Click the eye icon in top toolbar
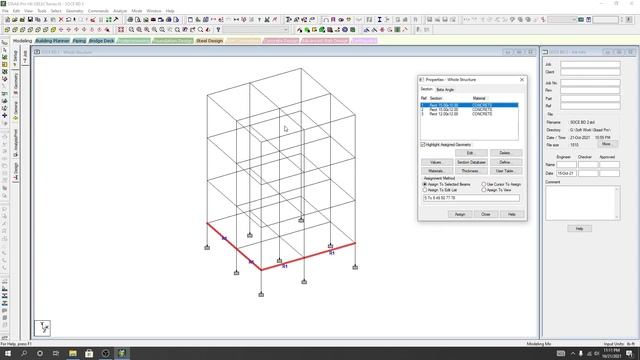The image size is (640, 360). click(x=341, y=20)
